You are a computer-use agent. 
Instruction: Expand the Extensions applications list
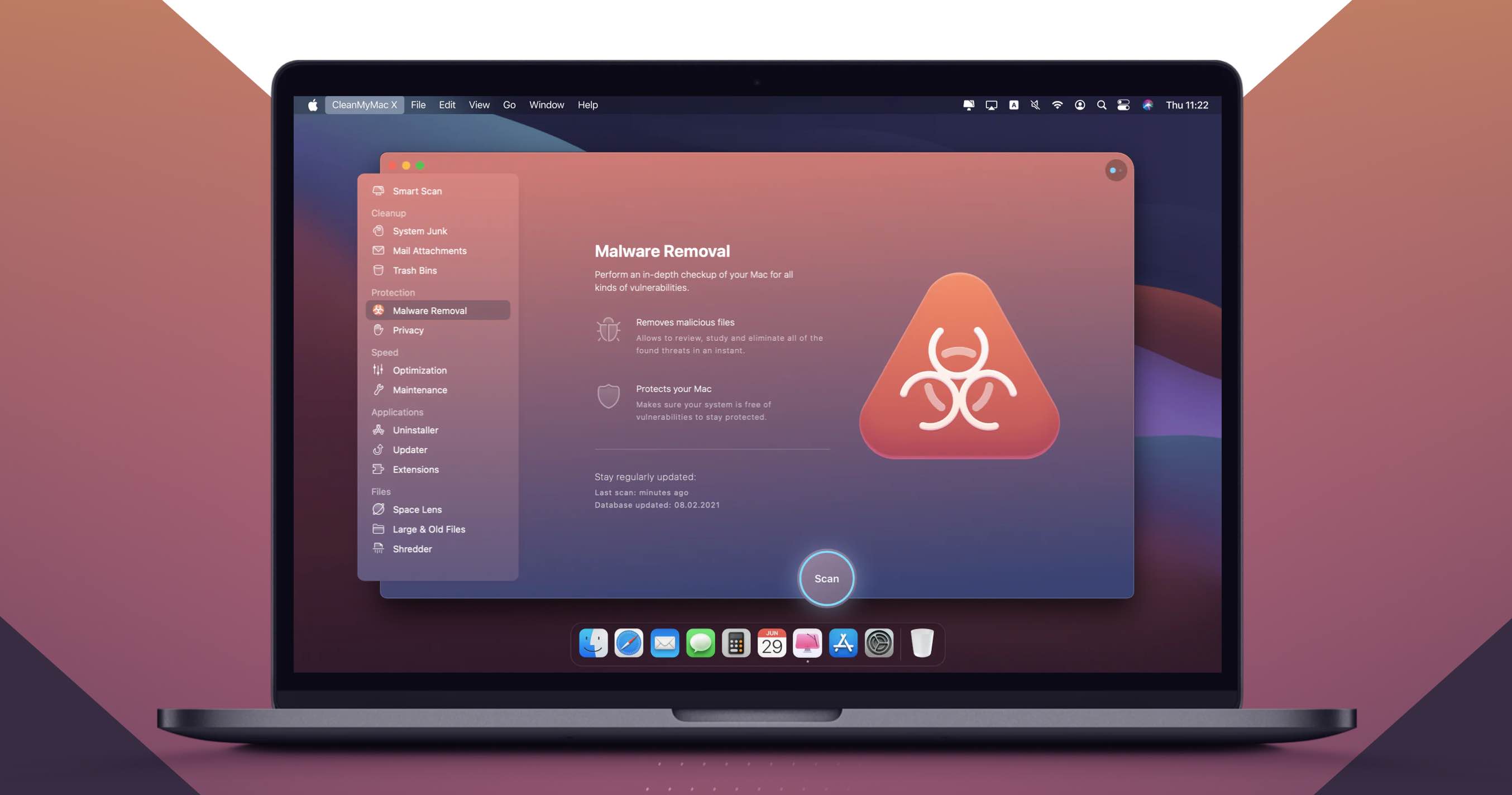(x=415, y=469)
